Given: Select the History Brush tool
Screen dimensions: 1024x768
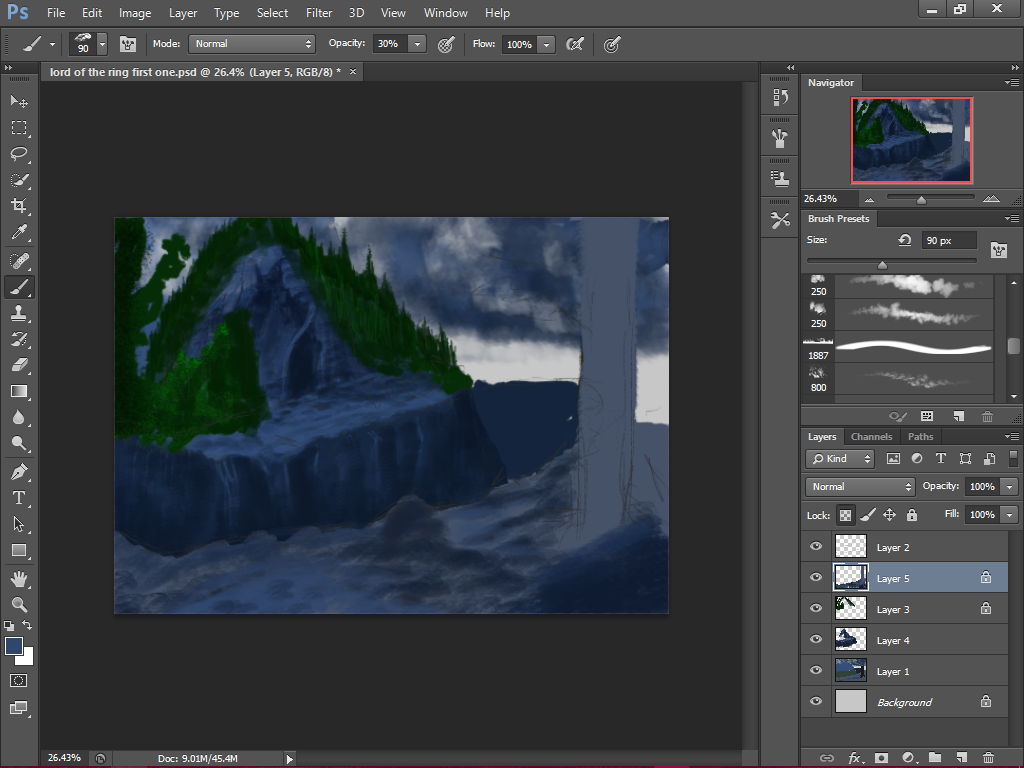Looking at the screenshot, I should (x=19, y=339).
